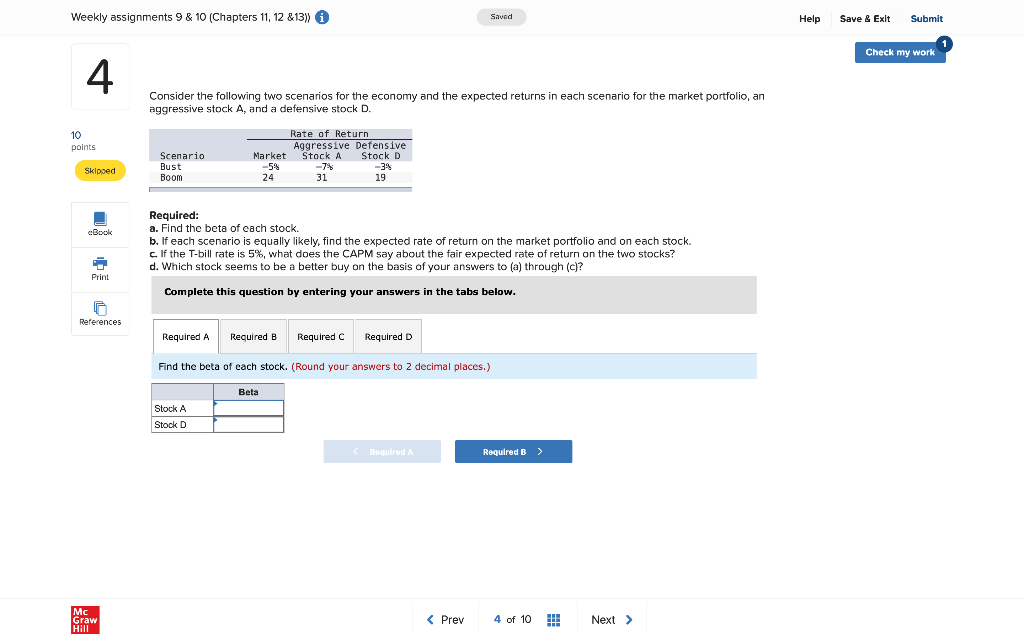Click the McGraw Hill logo

coord(84,619)
